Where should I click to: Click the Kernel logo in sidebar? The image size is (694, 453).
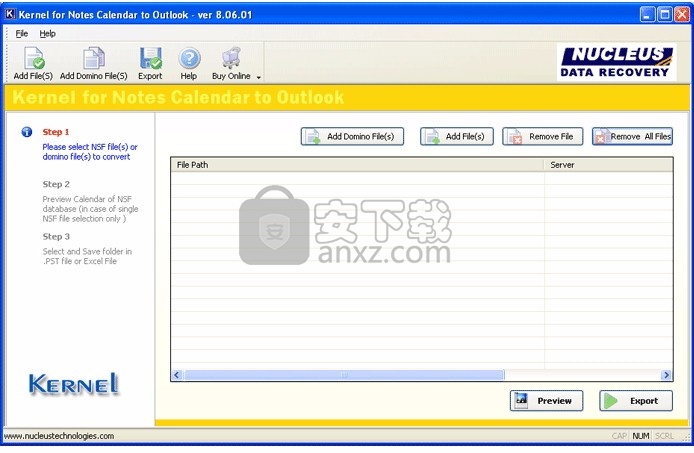74,384
